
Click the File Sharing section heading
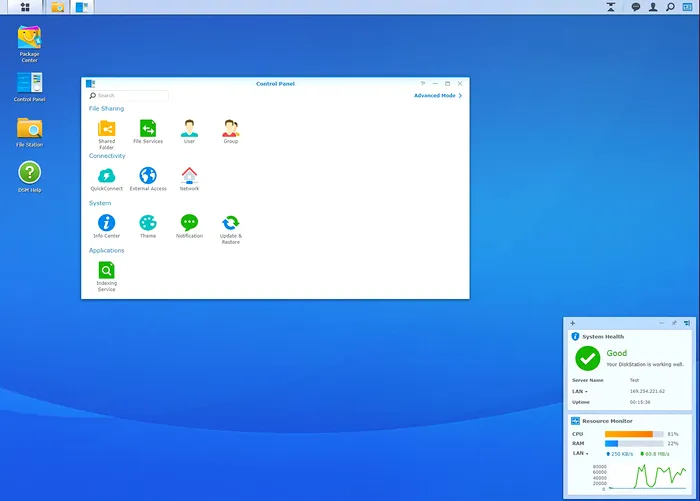[106, 109]
